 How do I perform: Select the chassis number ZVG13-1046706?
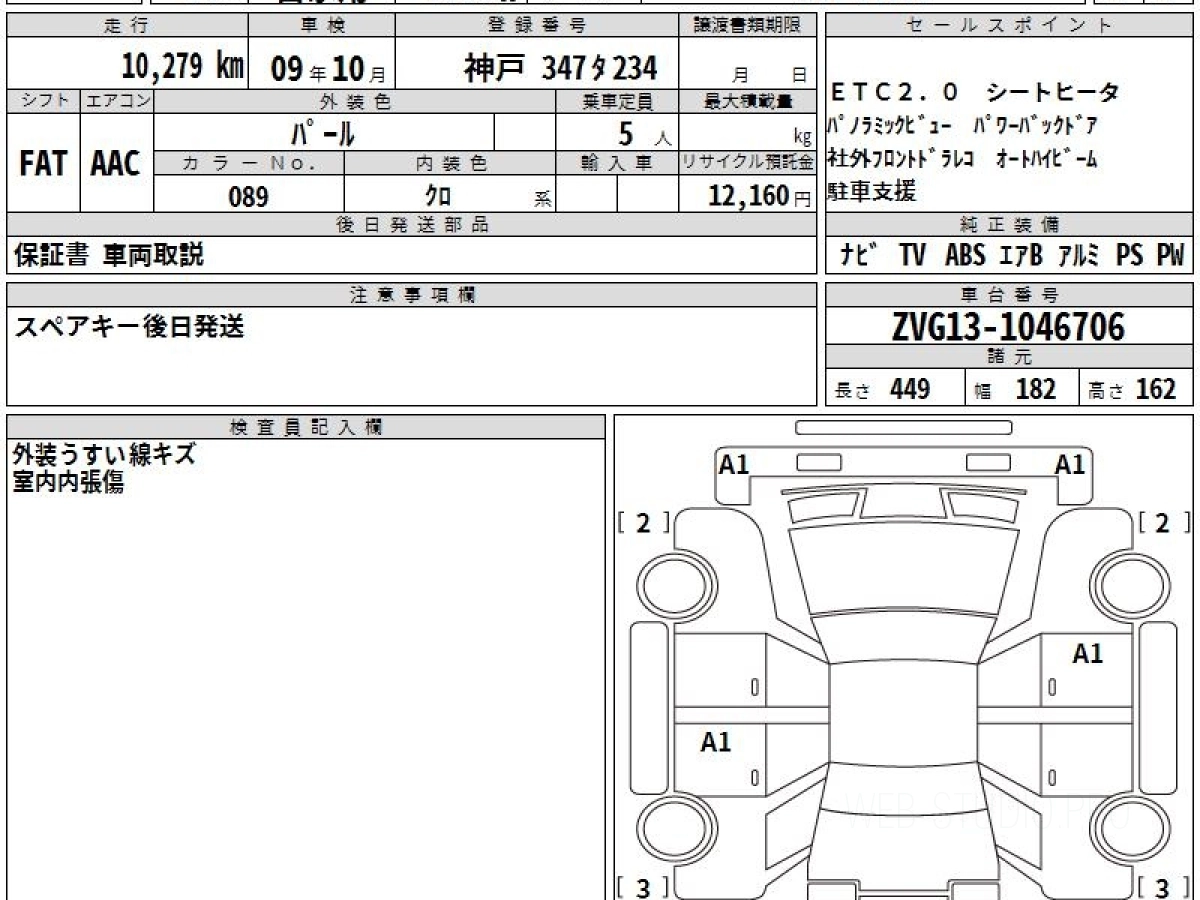point(1009,326)
